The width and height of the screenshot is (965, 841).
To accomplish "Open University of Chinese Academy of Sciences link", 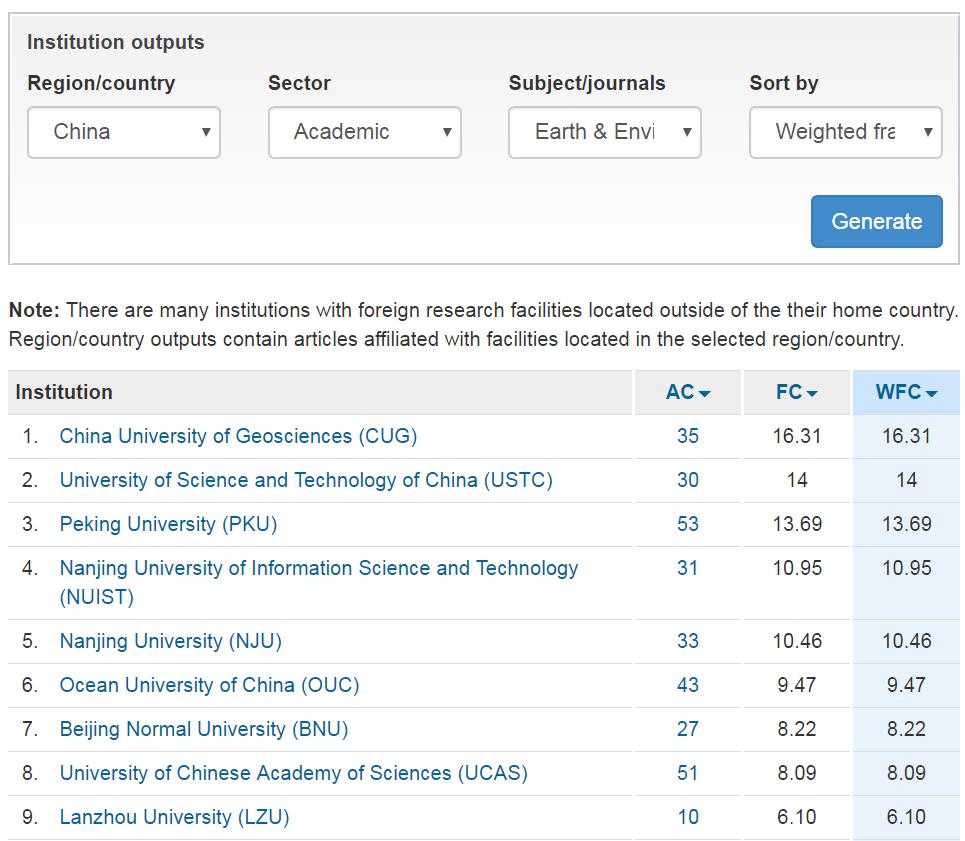I will point(294,773).
